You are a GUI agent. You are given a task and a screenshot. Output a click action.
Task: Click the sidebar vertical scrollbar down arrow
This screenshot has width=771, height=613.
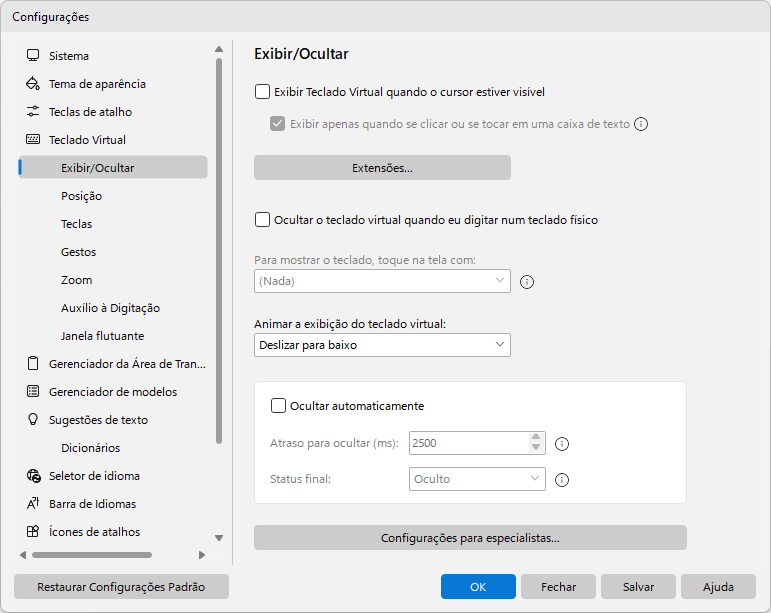[x=219, y=538]
